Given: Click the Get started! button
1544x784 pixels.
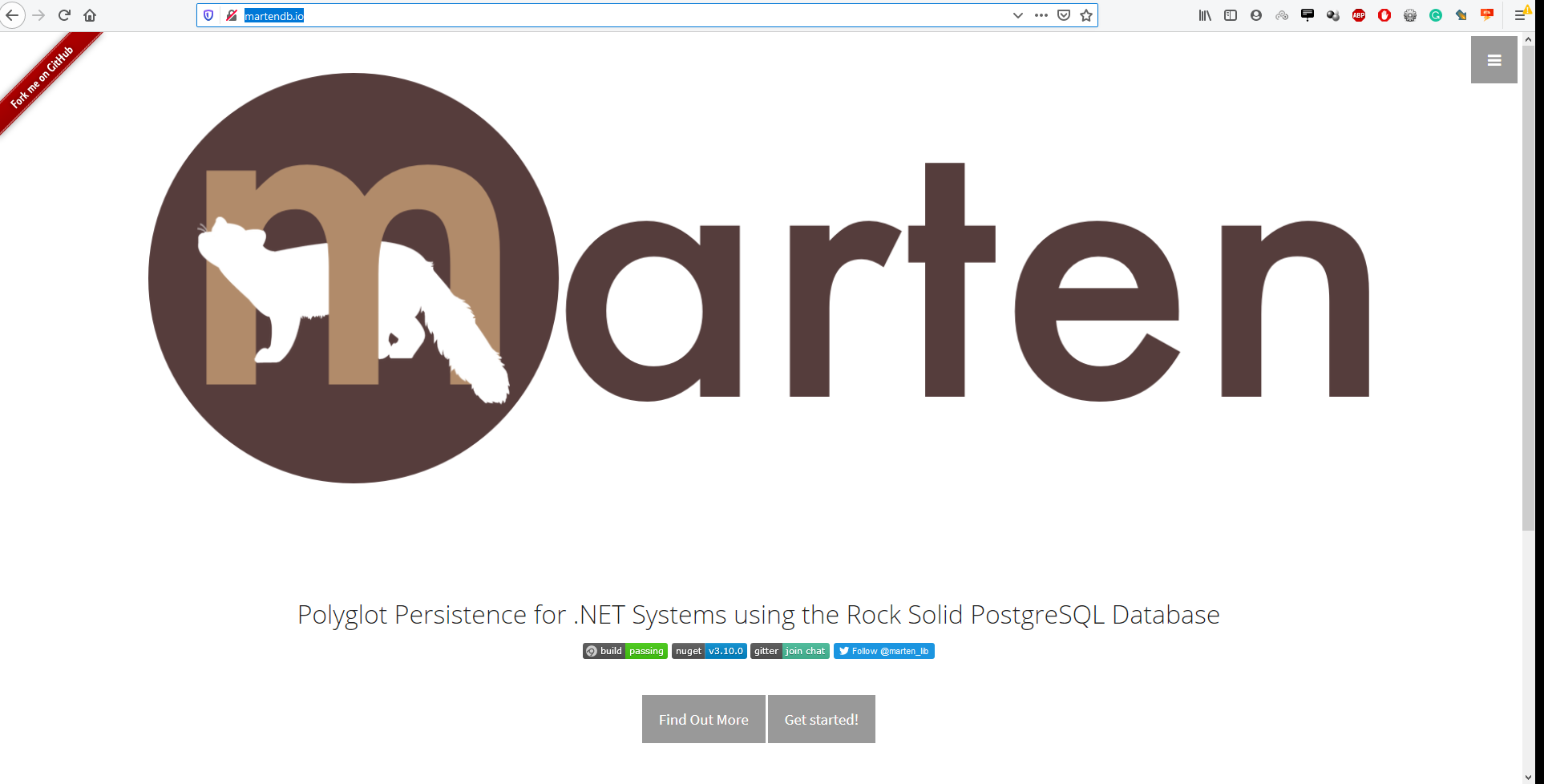Looking at the screenshot, I should pos(822,719).
